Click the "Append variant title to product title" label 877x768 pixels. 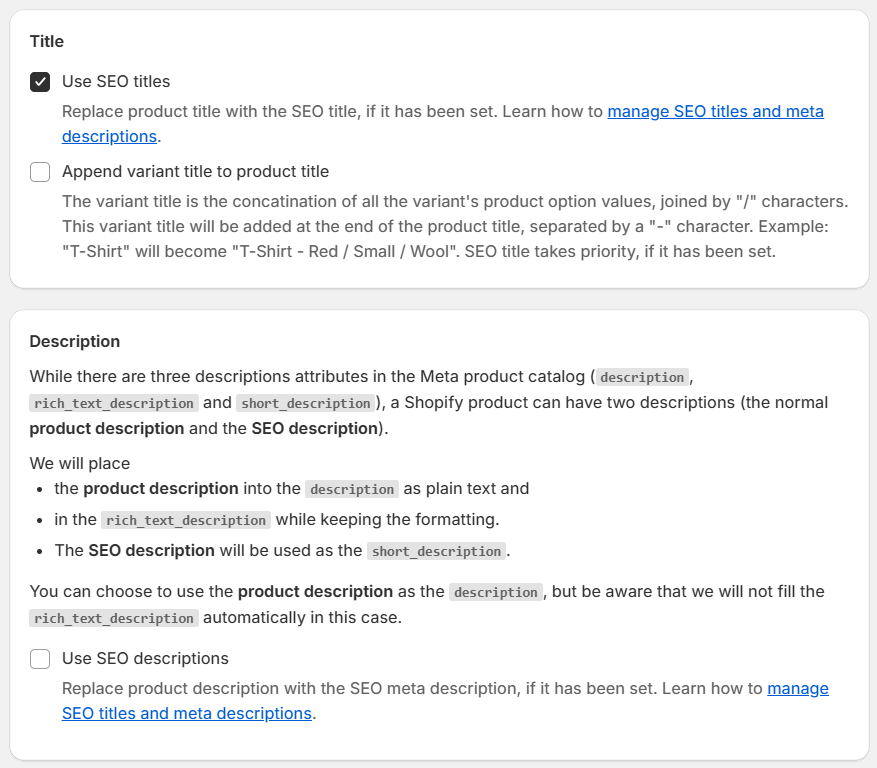[195, 172]
